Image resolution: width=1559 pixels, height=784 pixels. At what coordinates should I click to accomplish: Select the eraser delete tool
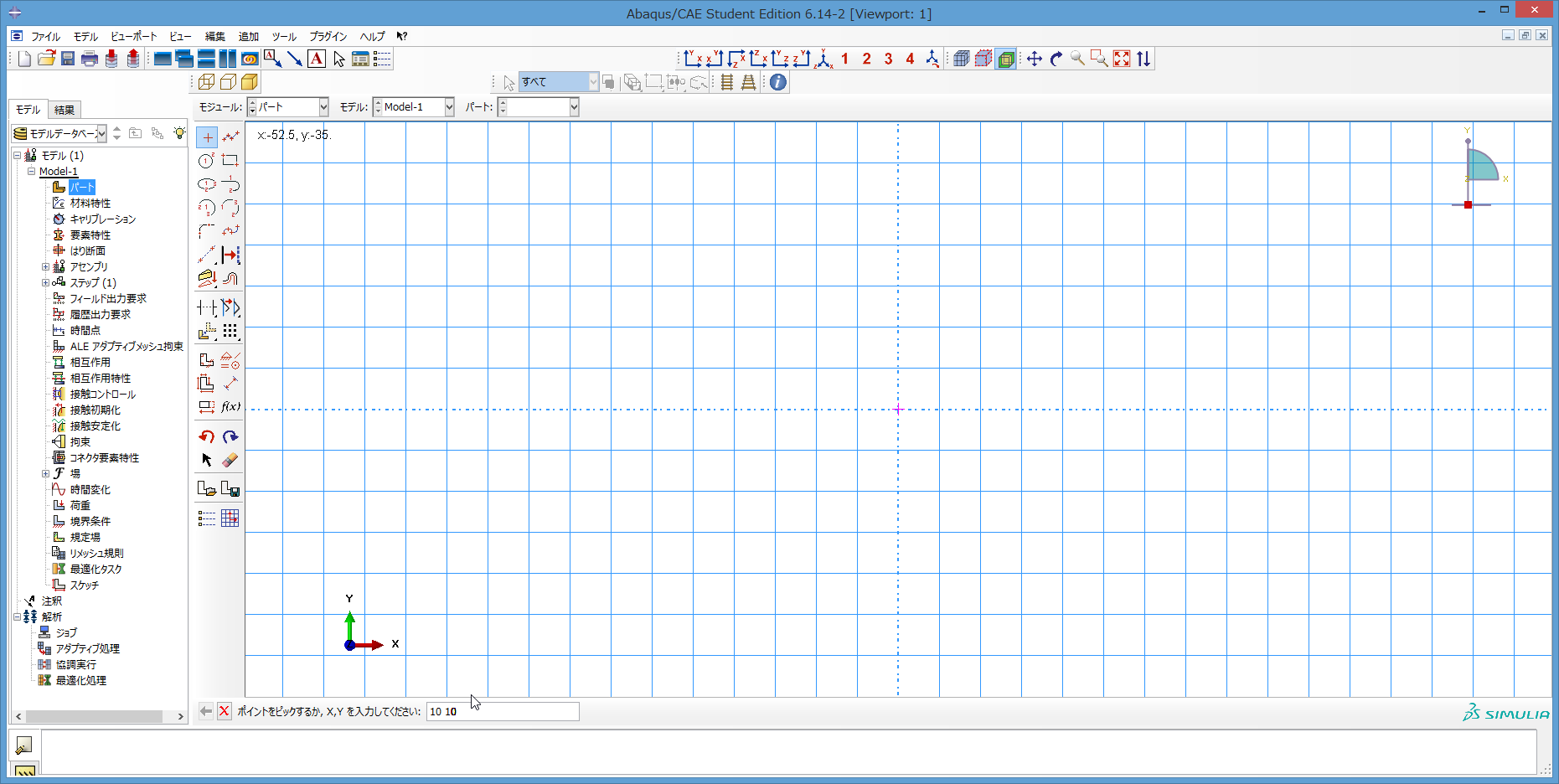230,460
